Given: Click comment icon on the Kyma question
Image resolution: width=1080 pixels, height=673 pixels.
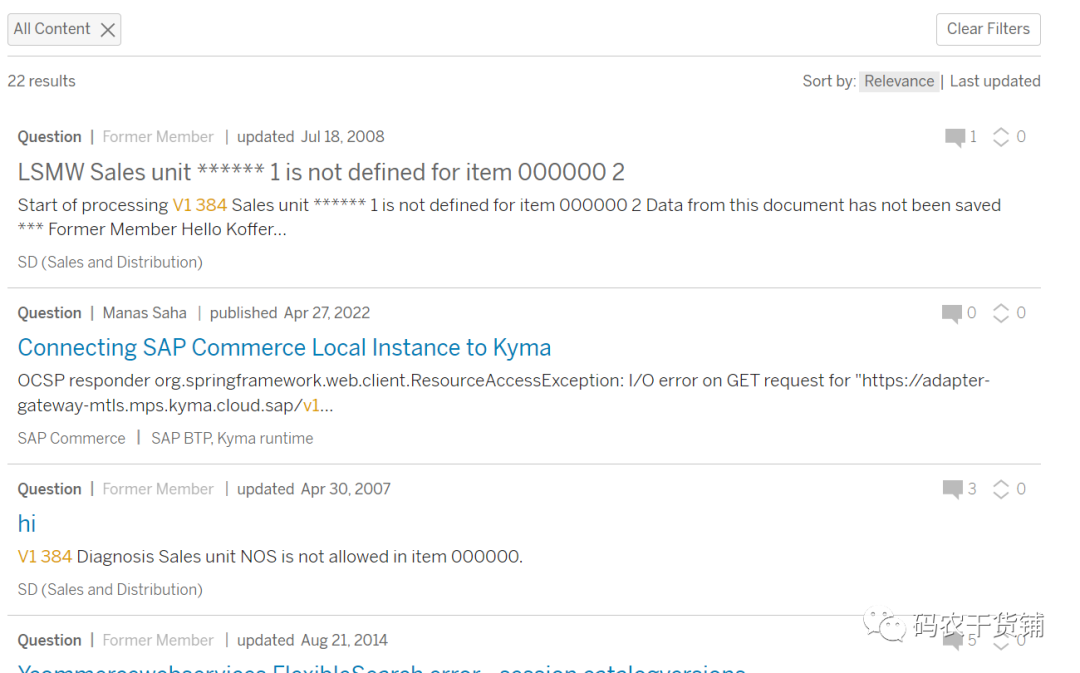Looking at the screenshot, I should [x=951, y=313].
